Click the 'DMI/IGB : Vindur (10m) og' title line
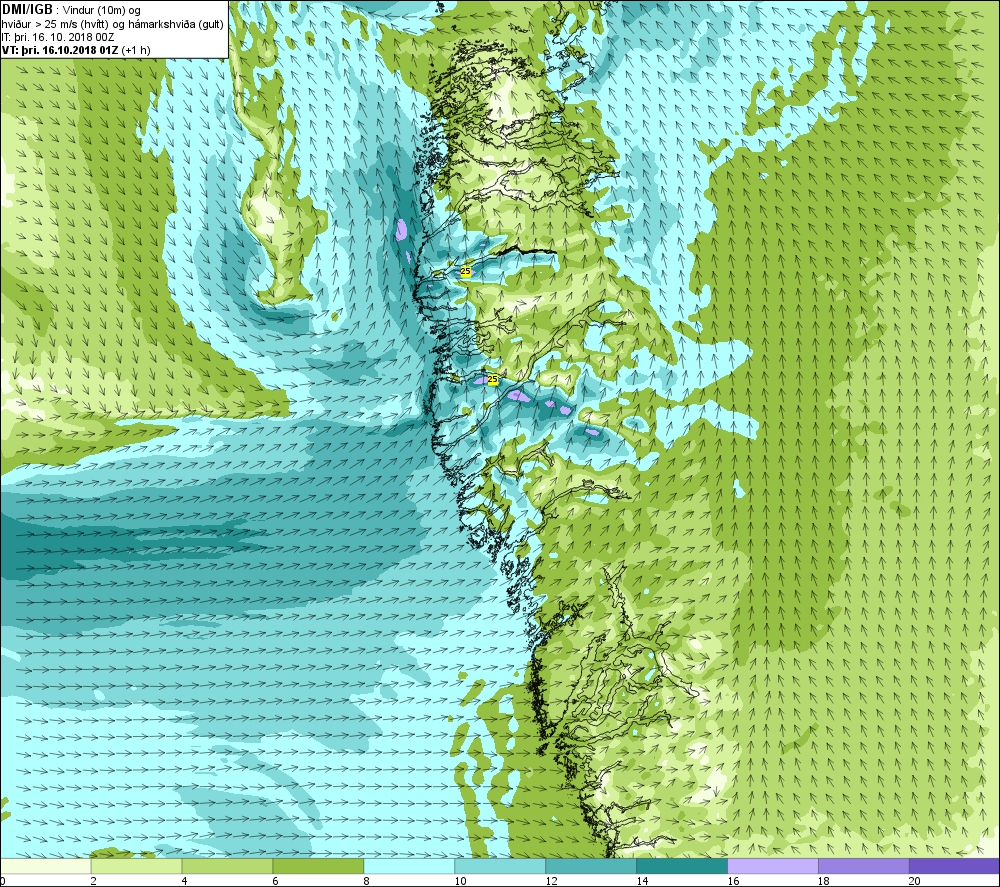This screenshot has width=1000, height=887. [71, 10]
